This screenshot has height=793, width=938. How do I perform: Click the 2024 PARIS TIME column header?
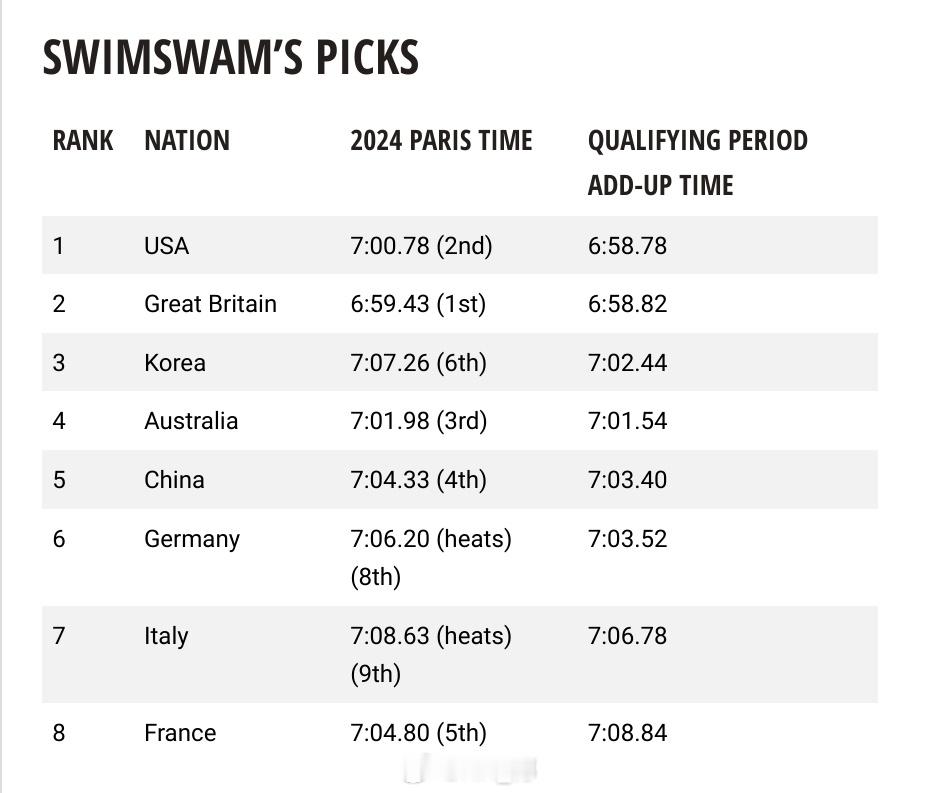pos(441,141)
